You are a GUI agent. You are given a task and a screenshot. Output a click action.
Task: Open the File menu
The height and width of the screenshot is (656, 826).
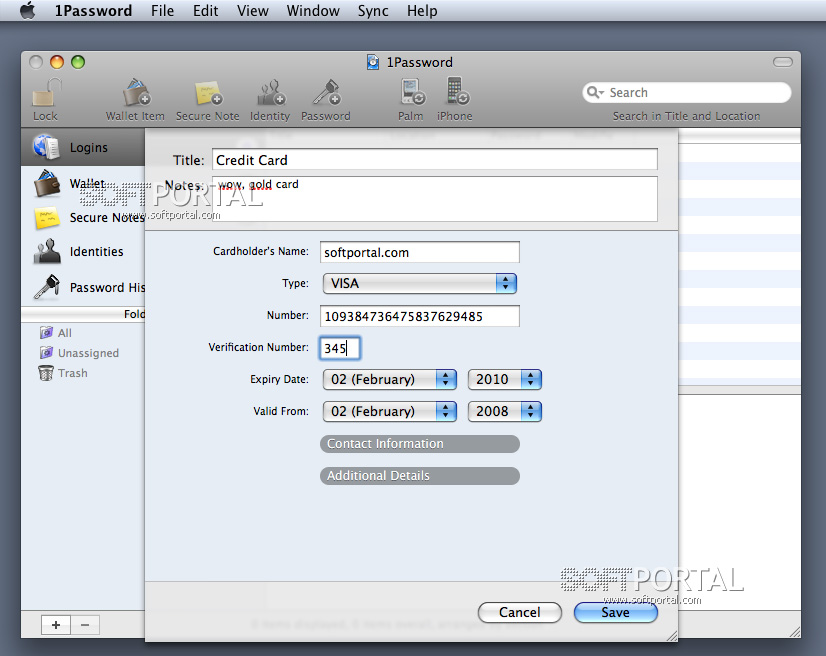click(162, 11)
